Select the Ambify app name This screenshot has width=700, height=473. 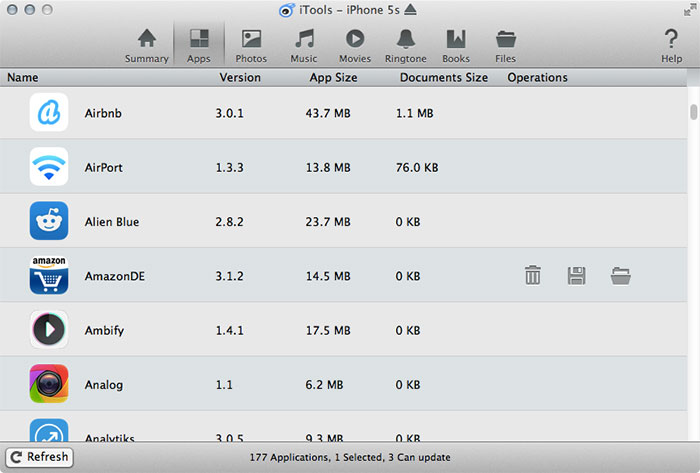(104, 331)
